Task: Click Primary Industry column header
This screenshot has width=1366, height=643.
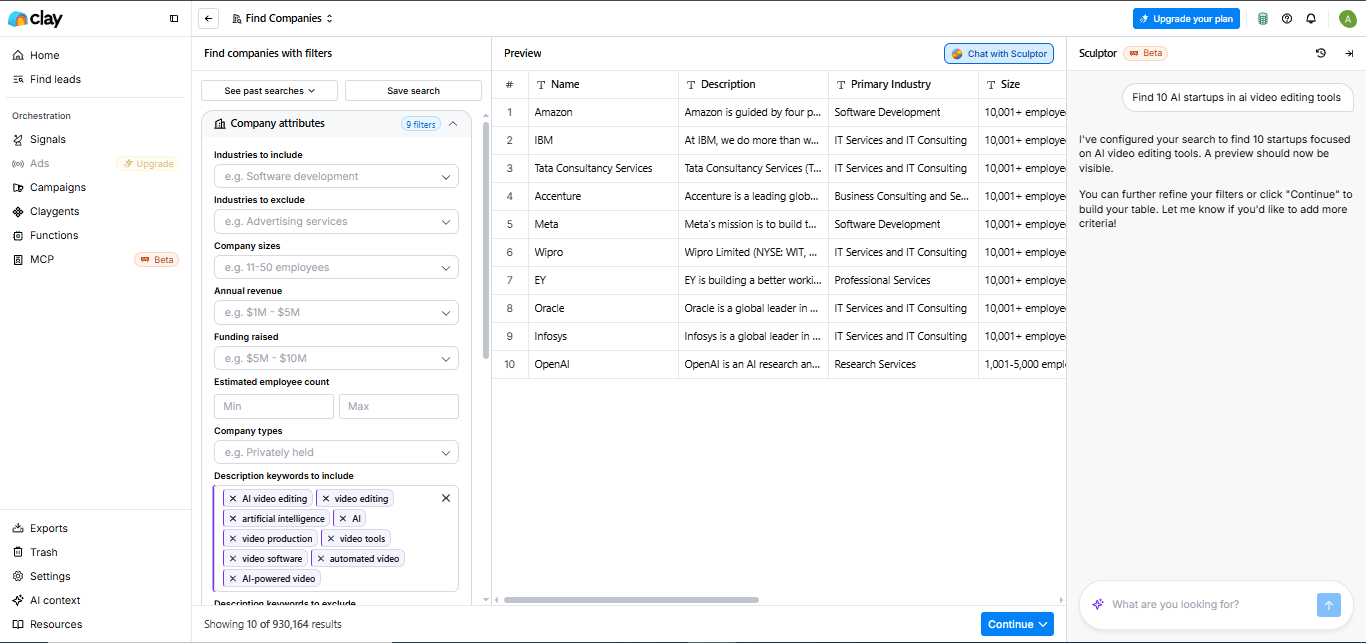Action: click(x=903, y=84)
